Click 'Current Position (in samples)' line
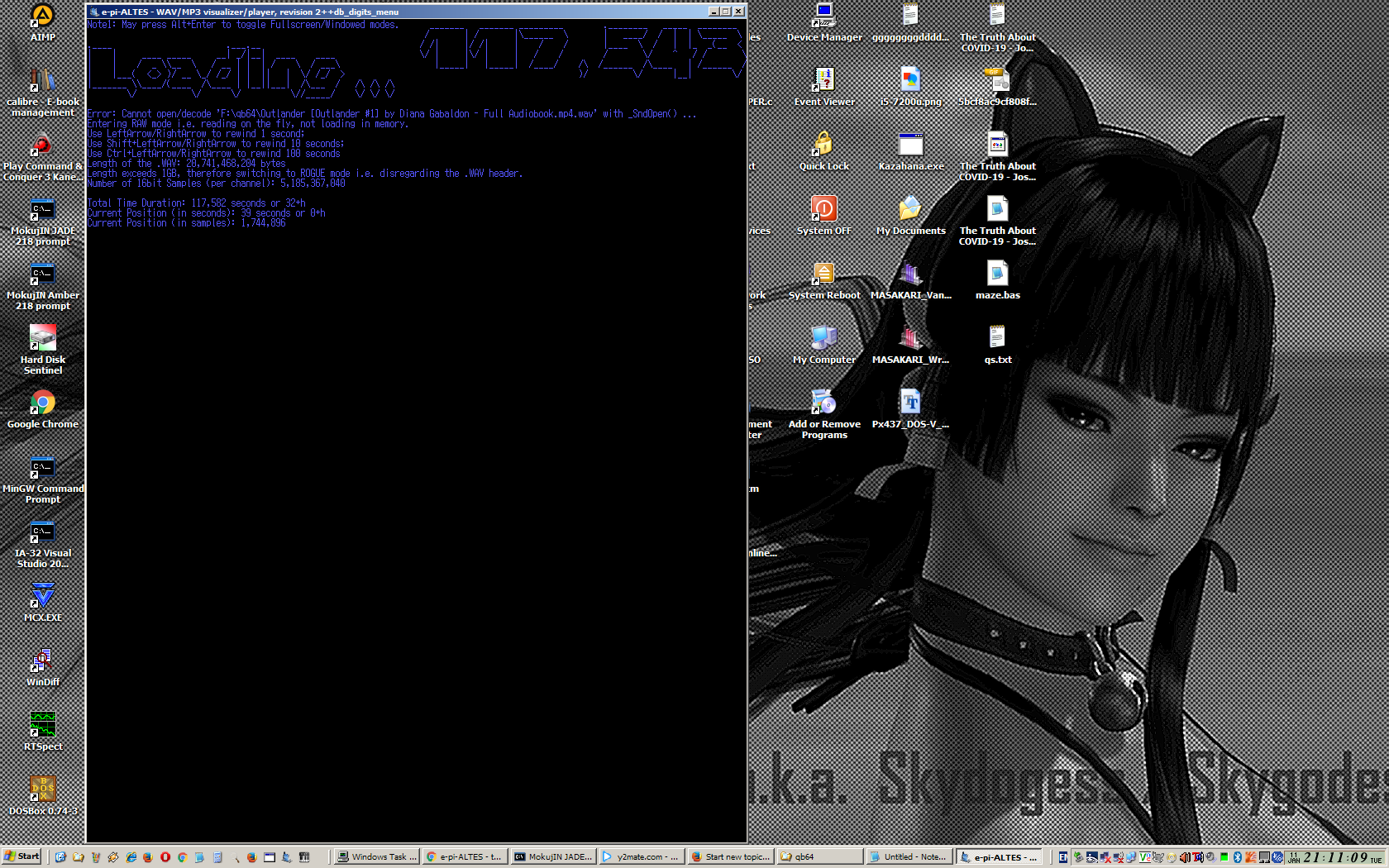The height and width of the screenshot is (868, 1389). [186, 222]
